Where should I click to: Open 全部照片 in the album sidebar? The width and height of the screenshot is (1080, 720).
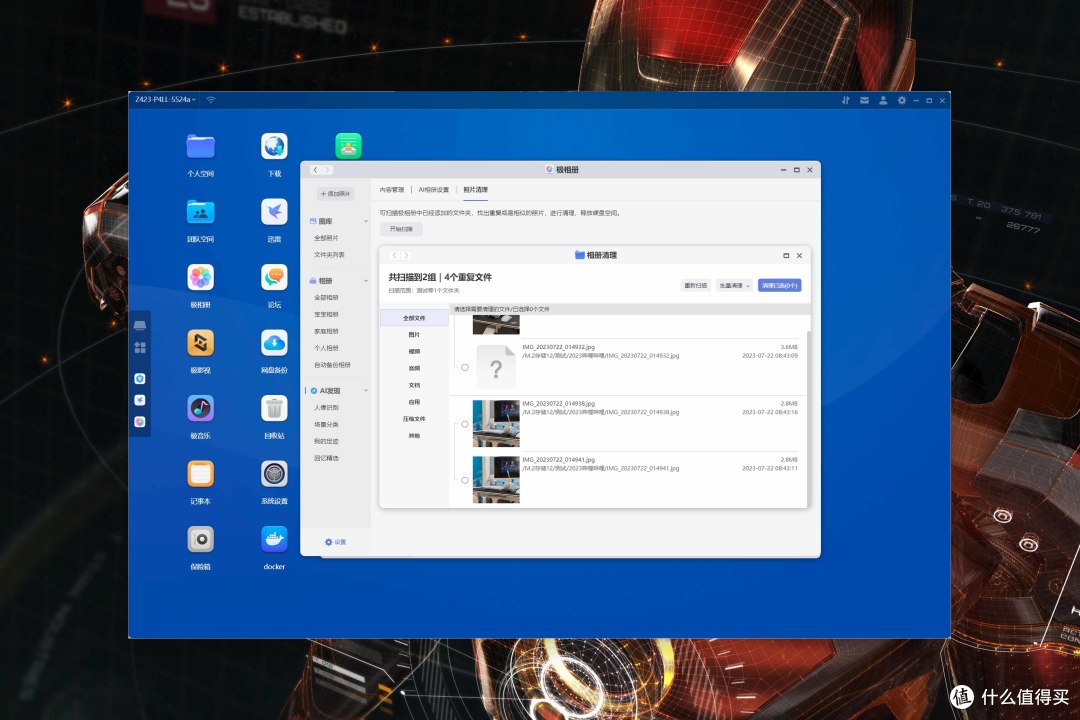pos(326,238)
